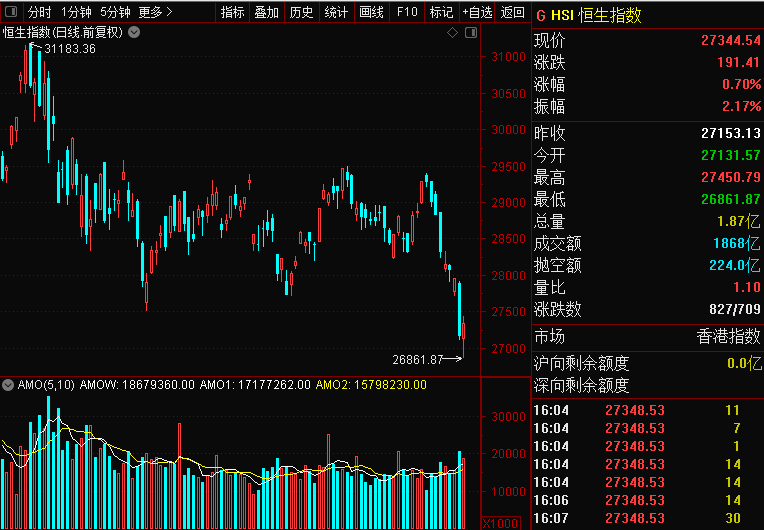
Task: Click the 今开 value 27131.57
Action: 731,155
